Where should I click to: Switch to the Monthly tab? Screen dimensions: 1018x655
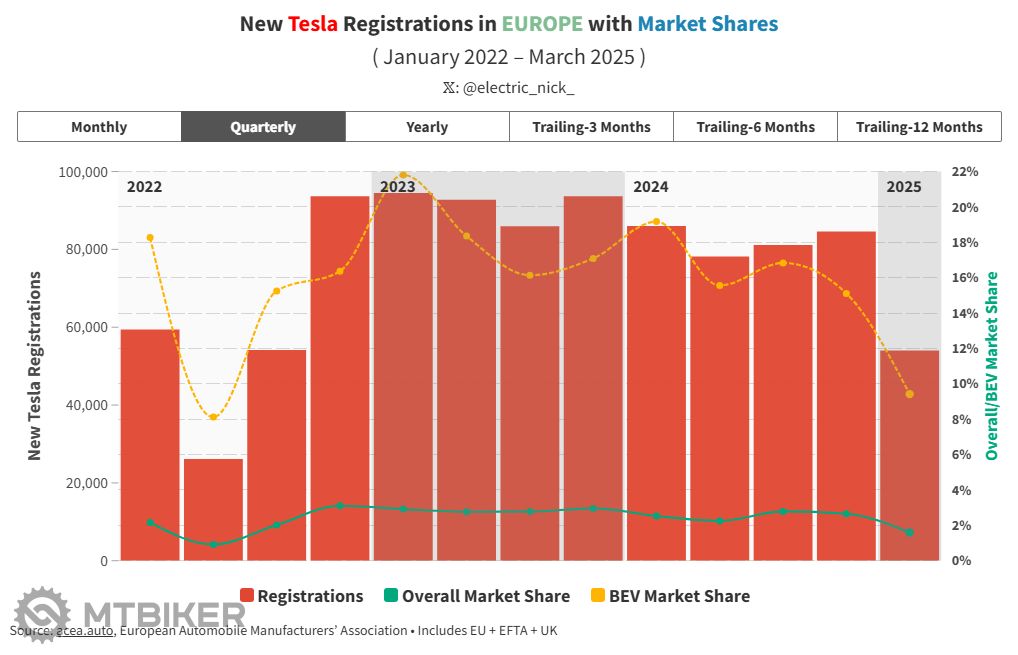(99, 127)
